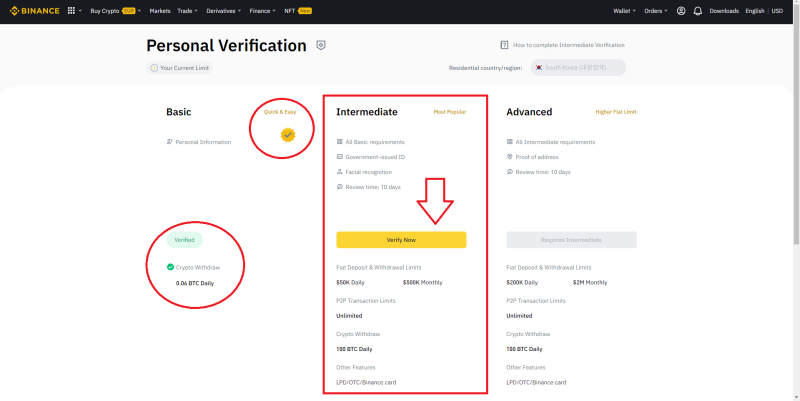Screen dimensions: 800x401
Task: Click the Quick & Easy label
Action: click(x=280, y=112)
